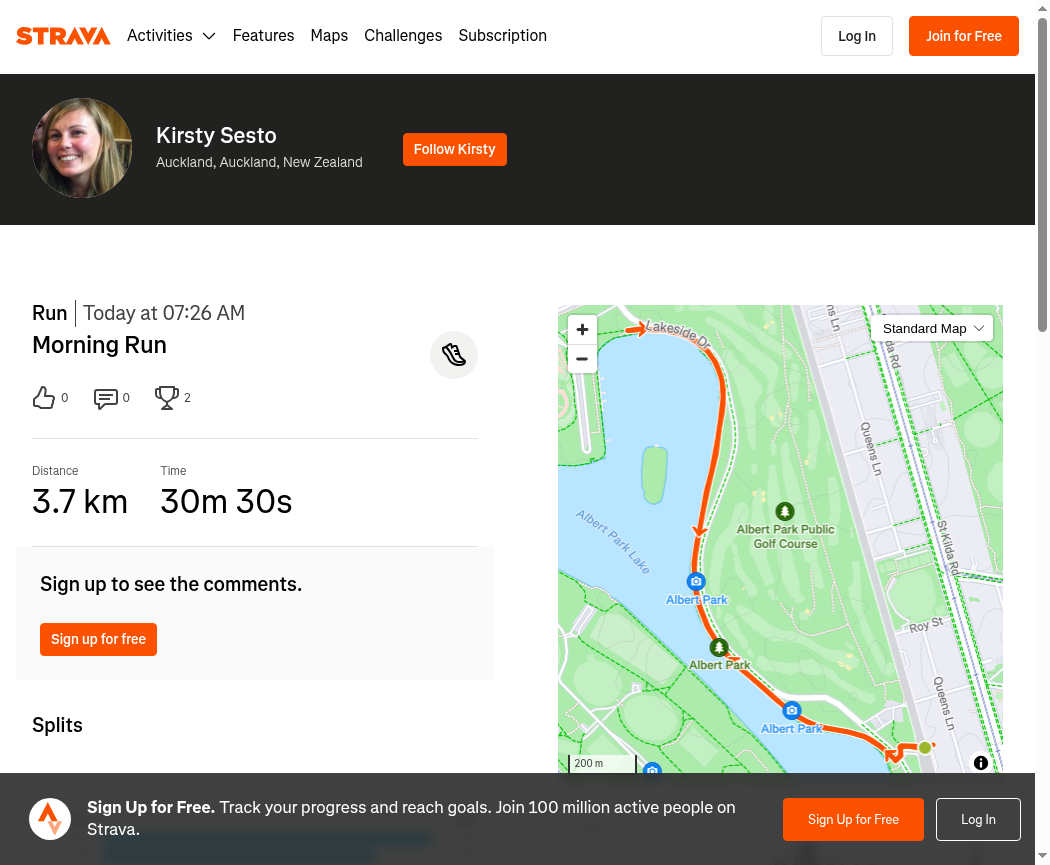Give kudos with the thumbs-up icon
Screen dimensions: 1050x865
(x=44, y=398)
